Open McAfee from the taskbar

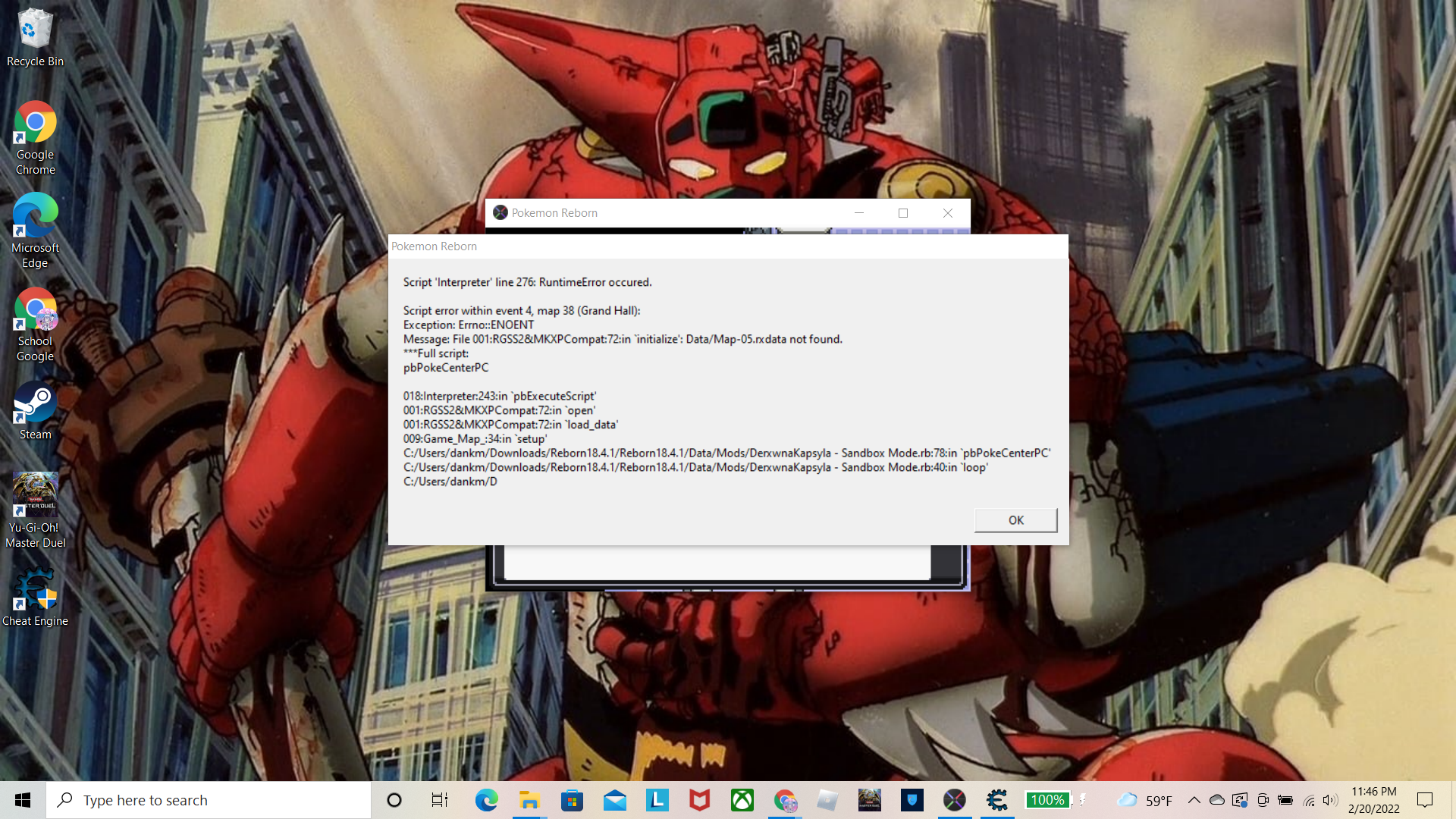coord(700,800)
